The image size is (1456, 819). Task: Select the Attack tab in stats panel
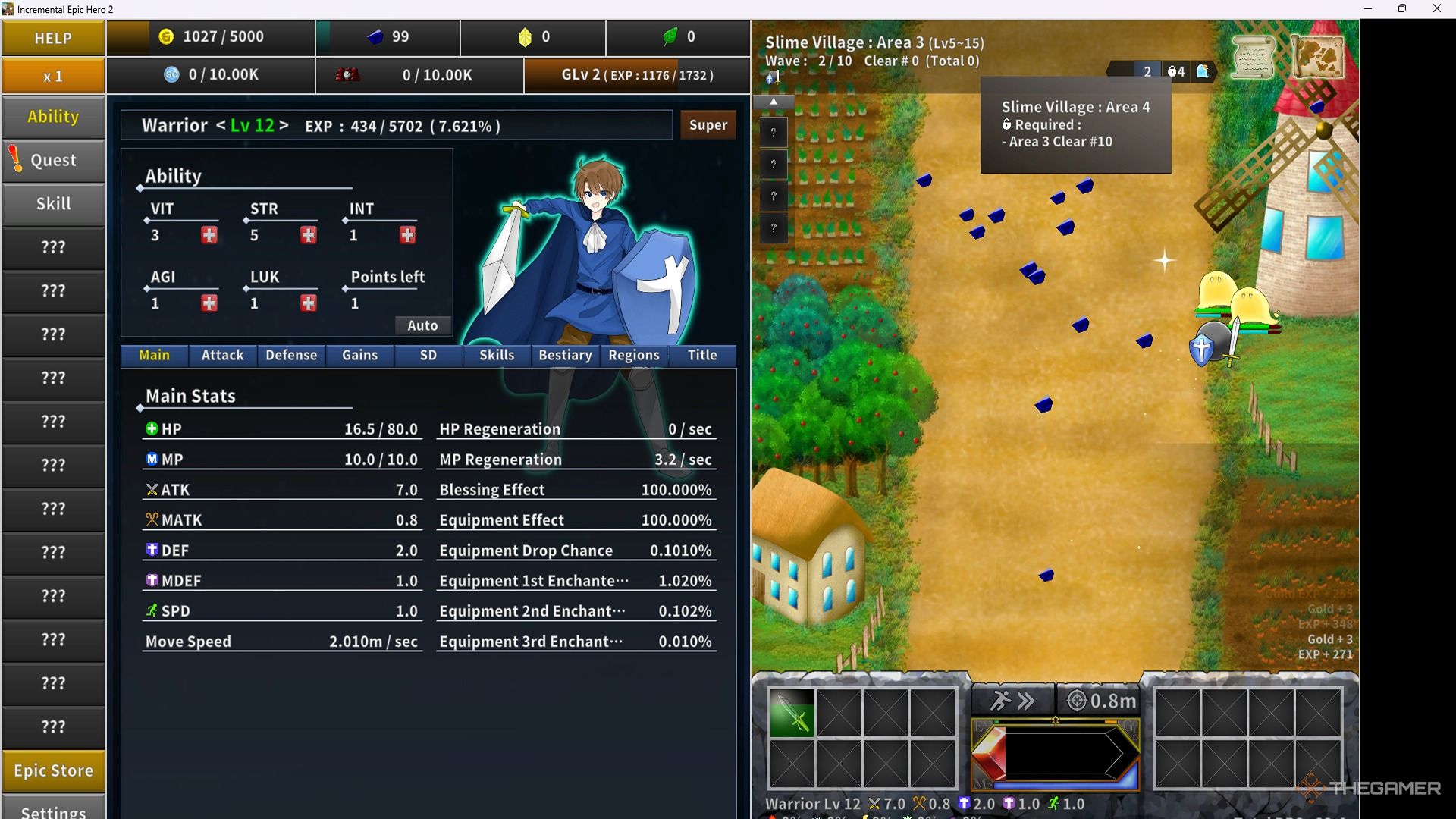[x=222, y=354]
